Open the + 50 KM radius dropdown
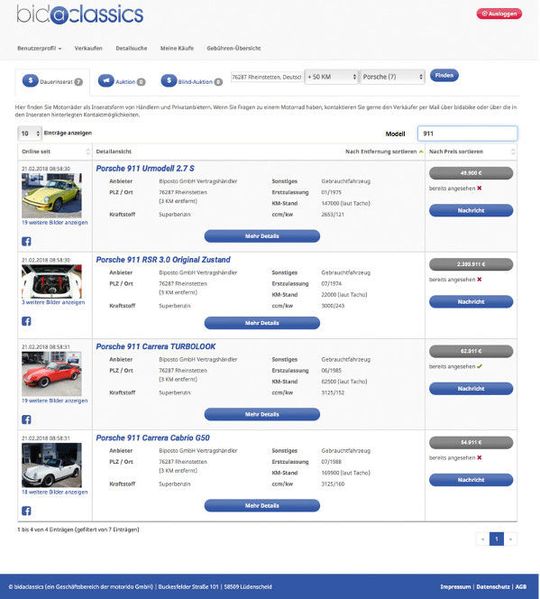This screenshot has height=599, width=540. coord(331,77)
